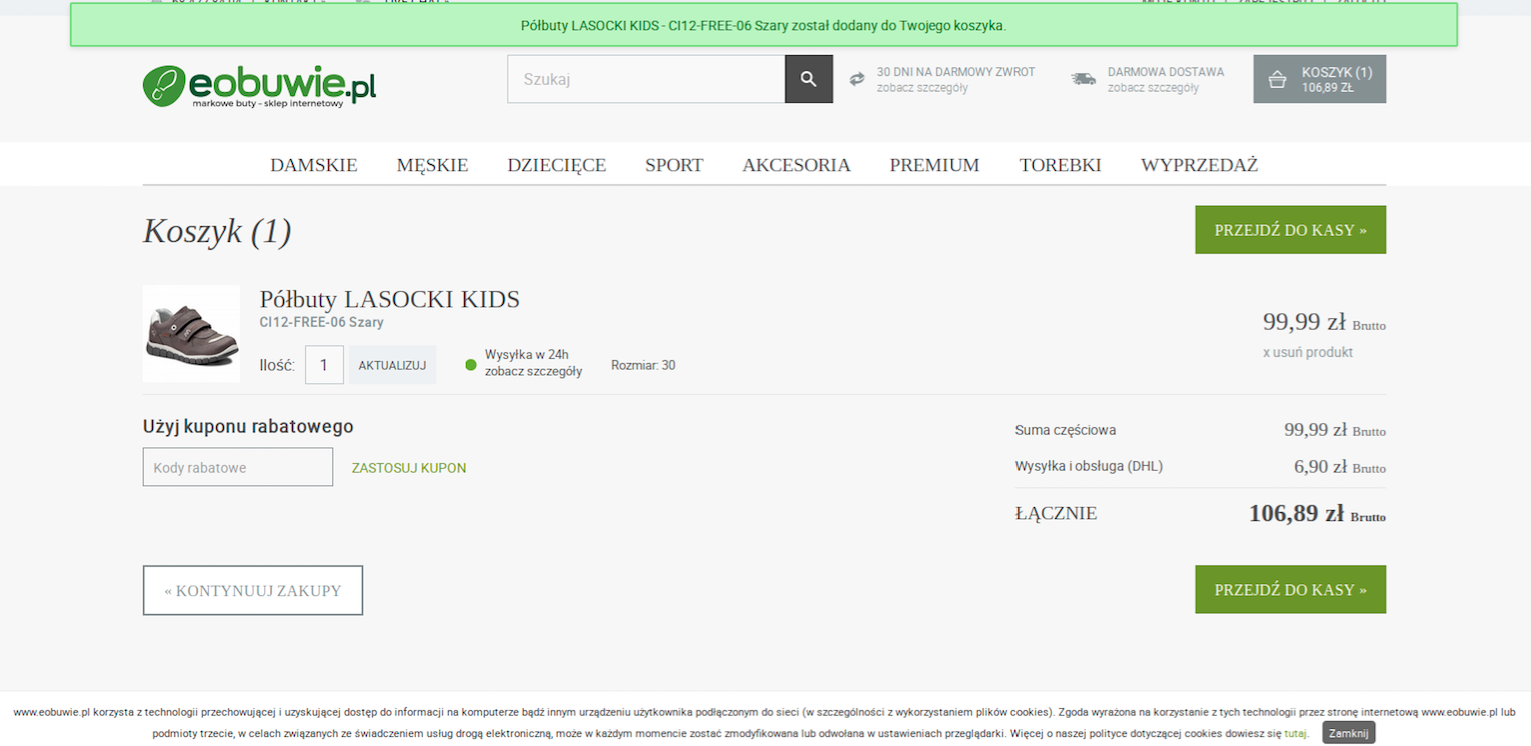Click the free delivery truck icon
The height and width of the screenshot is (746, 1531).
[1083, 79]
